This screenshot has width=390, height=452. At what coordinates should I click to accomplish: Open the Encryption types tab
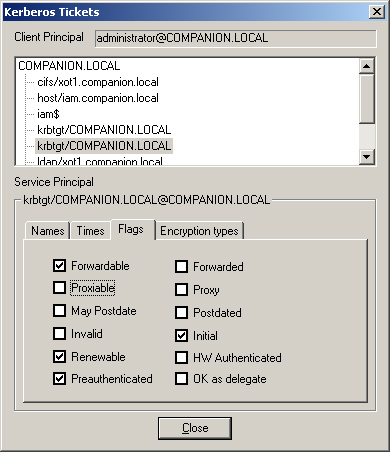[199, 231]
